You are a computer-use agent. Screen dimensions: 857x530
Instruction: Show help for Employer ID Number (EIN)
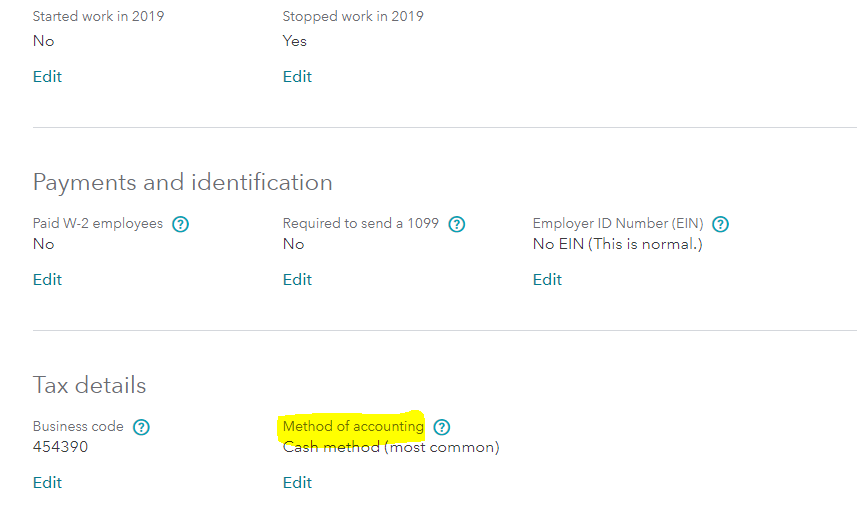720,224
